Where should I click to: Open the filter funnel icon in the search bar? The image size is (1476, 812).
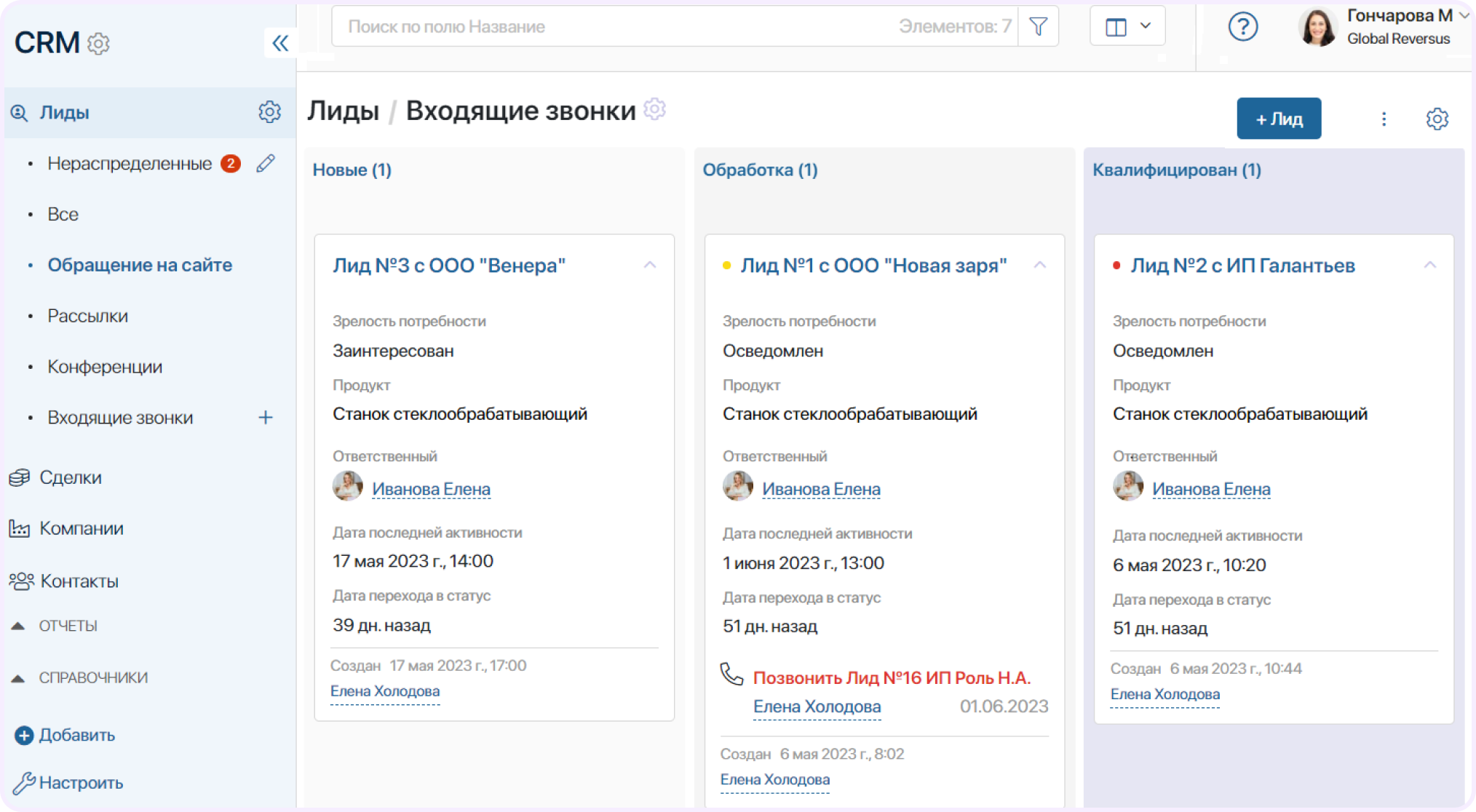click(1039, 27)
